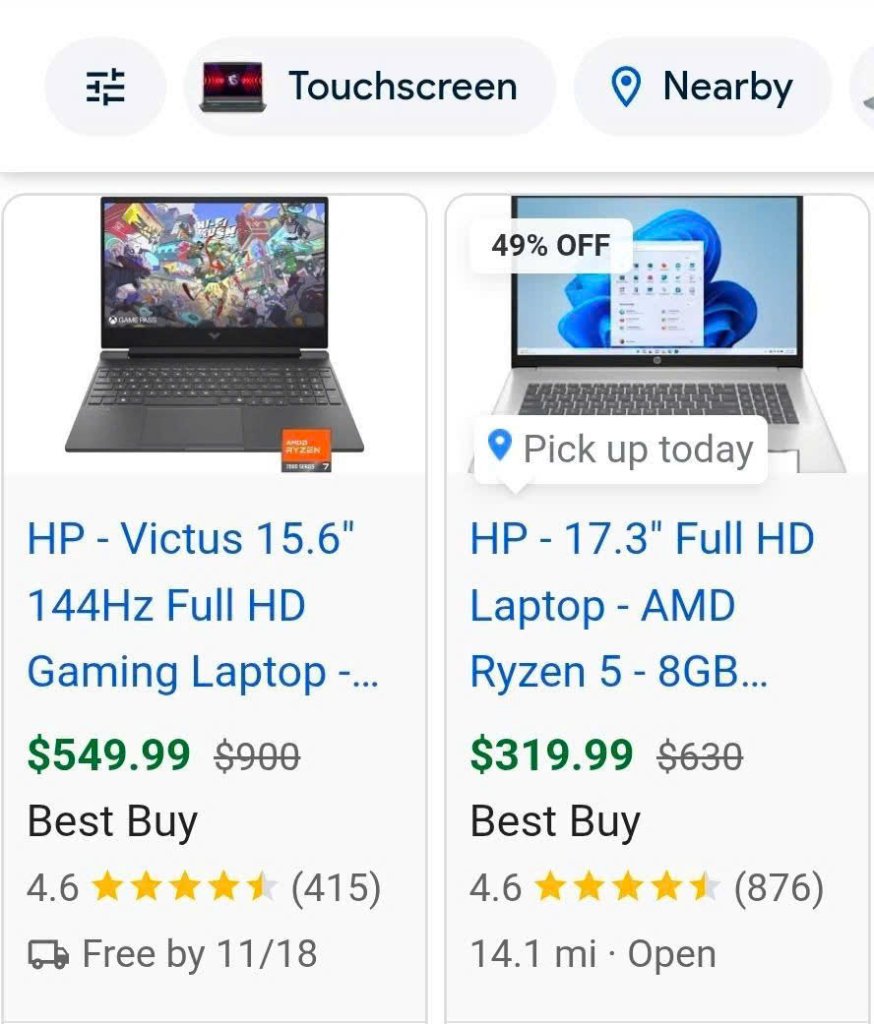Toggle the Nearby filter chip
Image resolution: width=874 pixels, height=1024 pixels.
[x=702, y=87]
